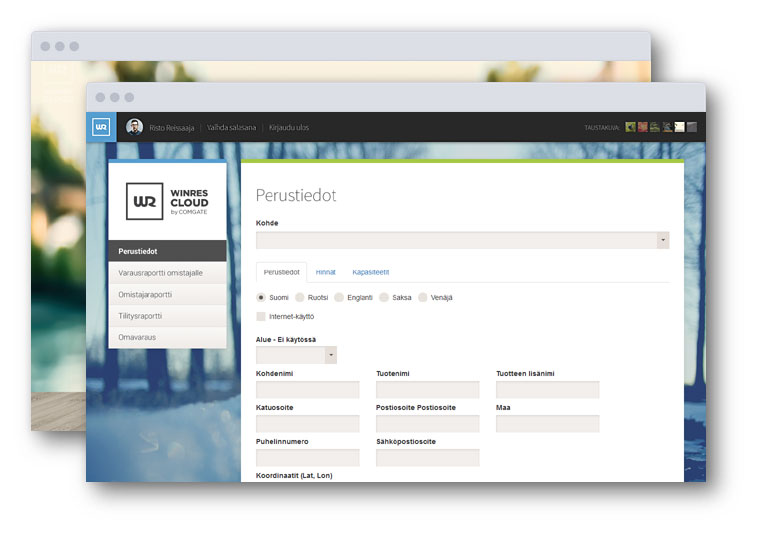Click the Sähköpostiosoite input field
The width and height of the screenshot is (758, 534).
428,458
